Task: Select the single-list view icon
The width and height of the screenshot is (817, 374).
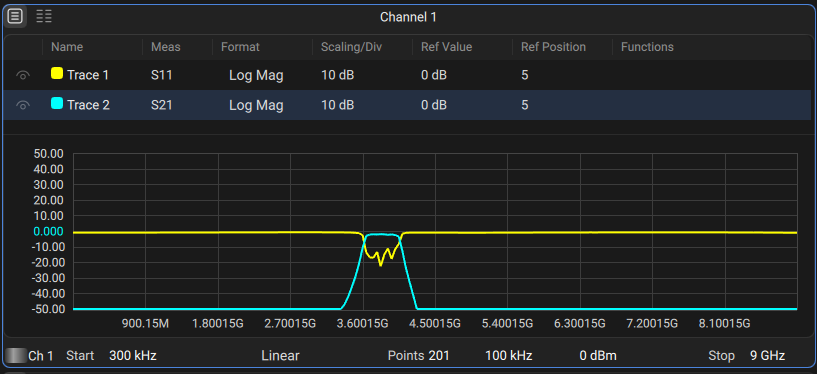Action: tap(15, 17)
